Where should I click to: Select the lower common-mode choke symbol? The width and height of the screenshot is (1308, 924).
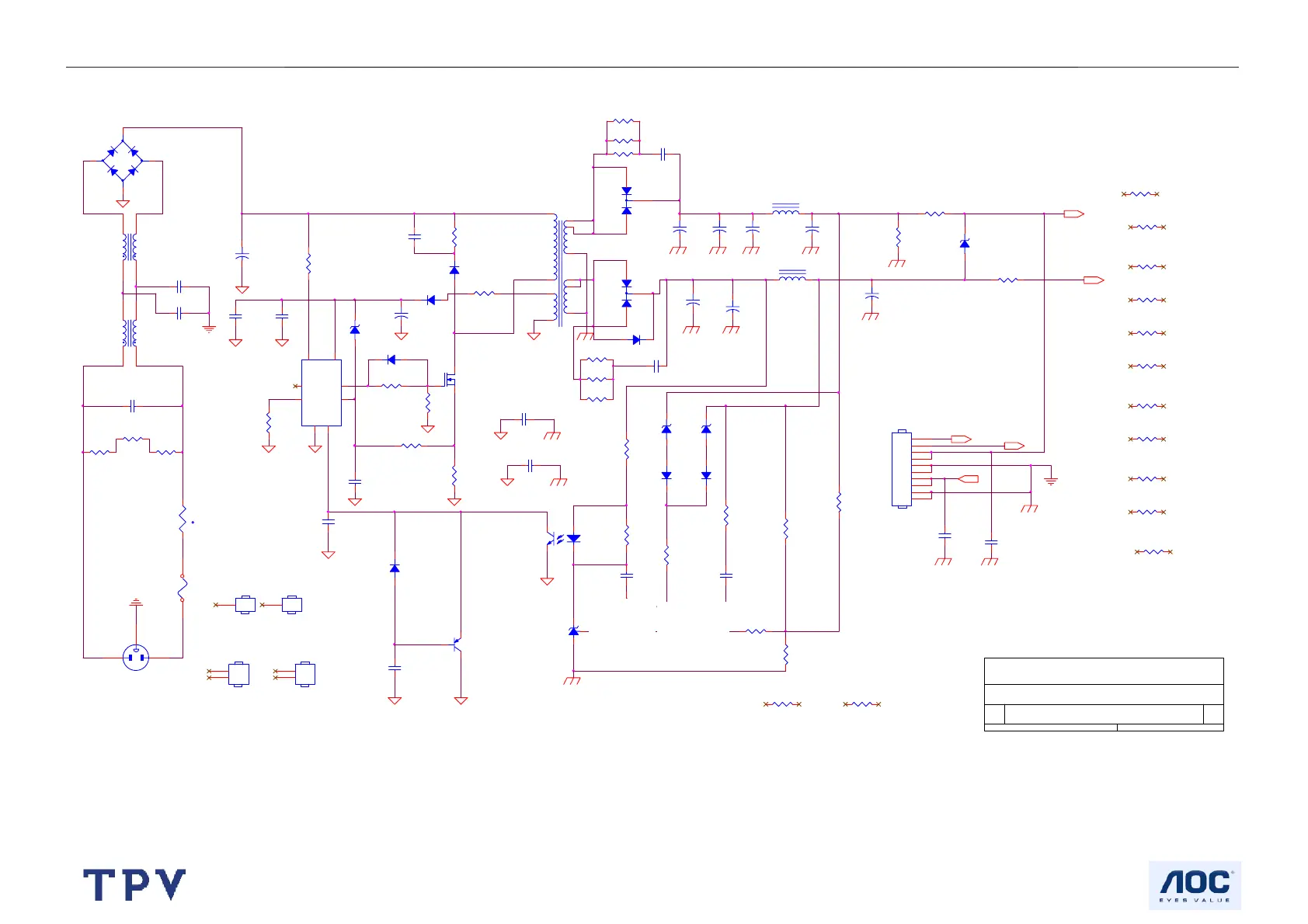[129, 333]
